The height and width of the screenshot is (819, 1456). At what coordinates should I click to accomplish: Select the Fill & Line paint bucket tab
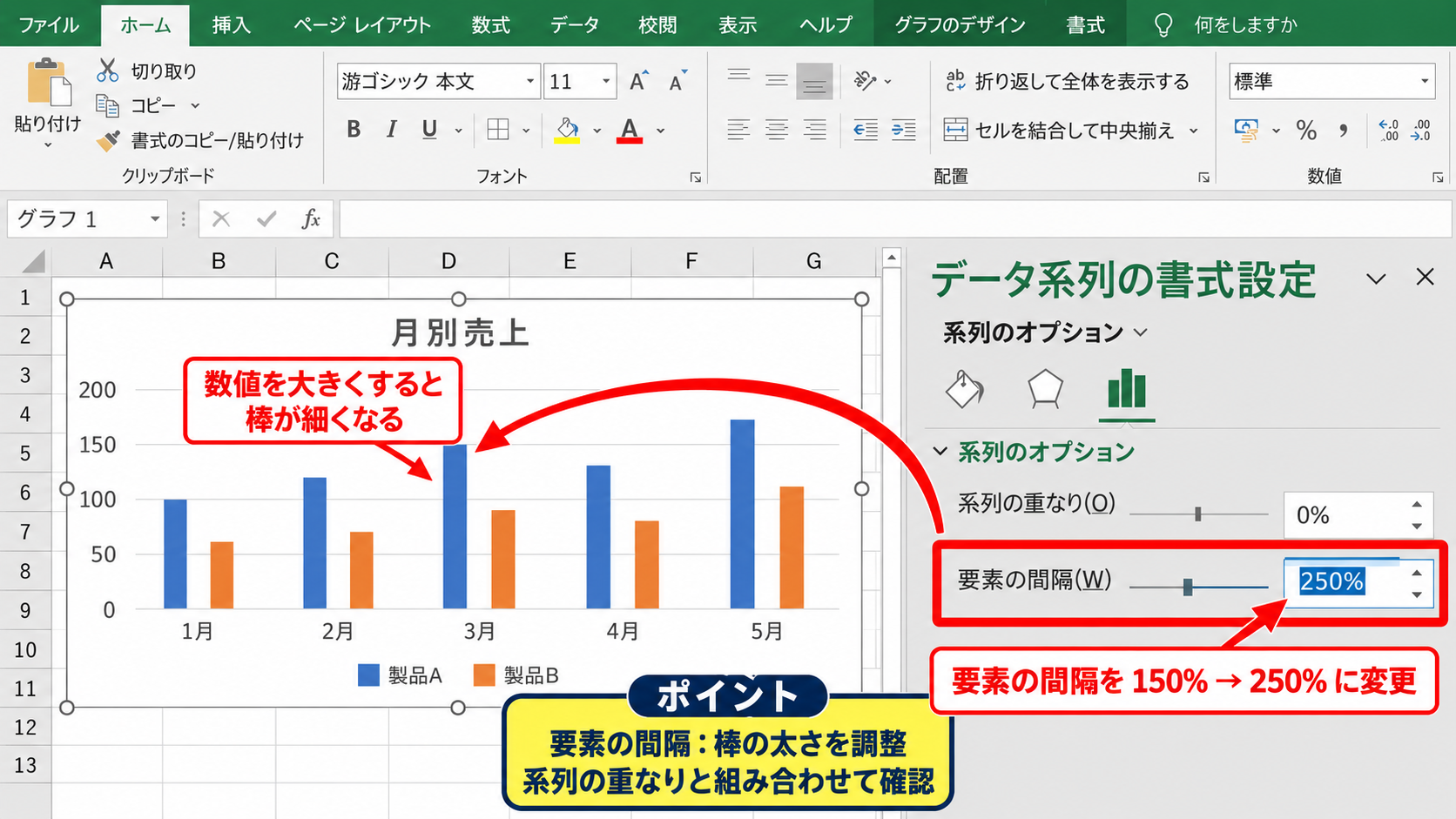click(965, 389)
